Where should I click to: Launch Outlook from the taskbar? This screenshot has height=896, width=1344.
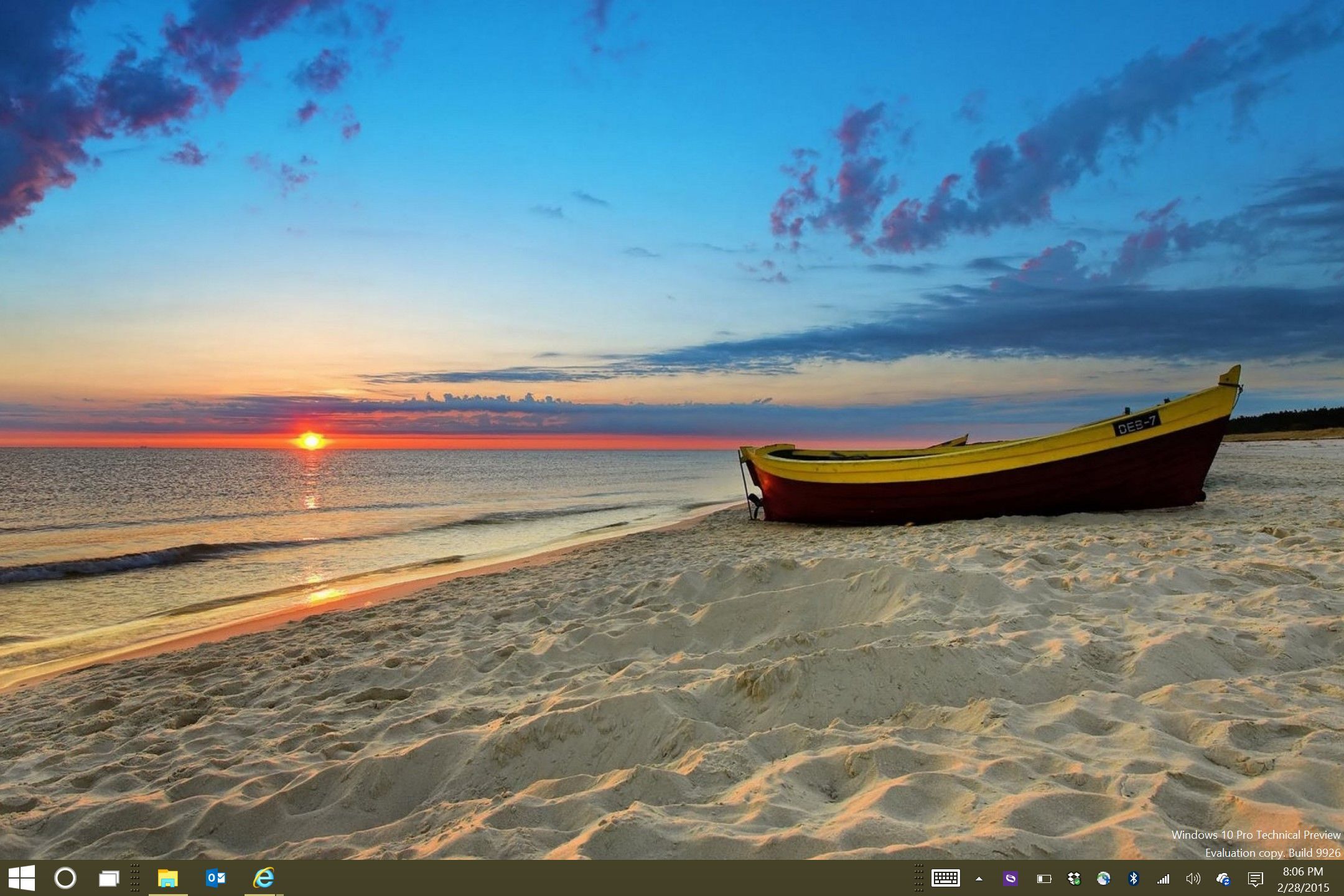click(x=216, y=878)
